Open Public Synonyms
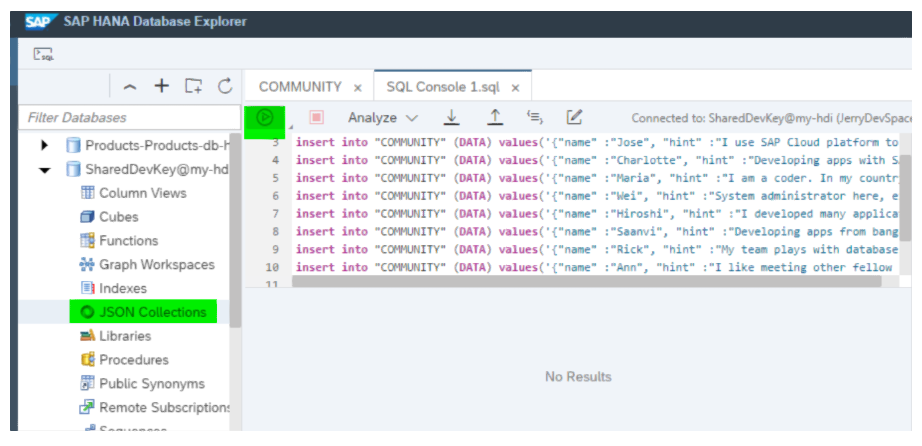 (x=152, y=384)
